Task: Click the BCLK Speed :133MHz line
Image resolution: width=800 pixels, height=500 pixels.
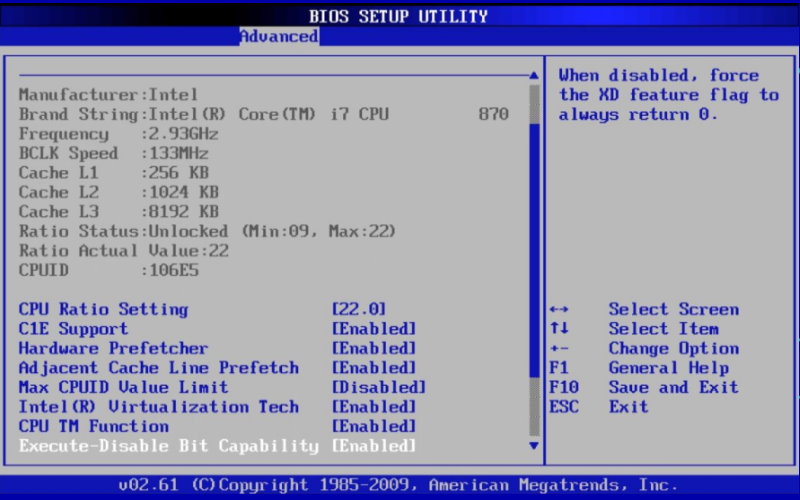Action: [x=113, y=153]
